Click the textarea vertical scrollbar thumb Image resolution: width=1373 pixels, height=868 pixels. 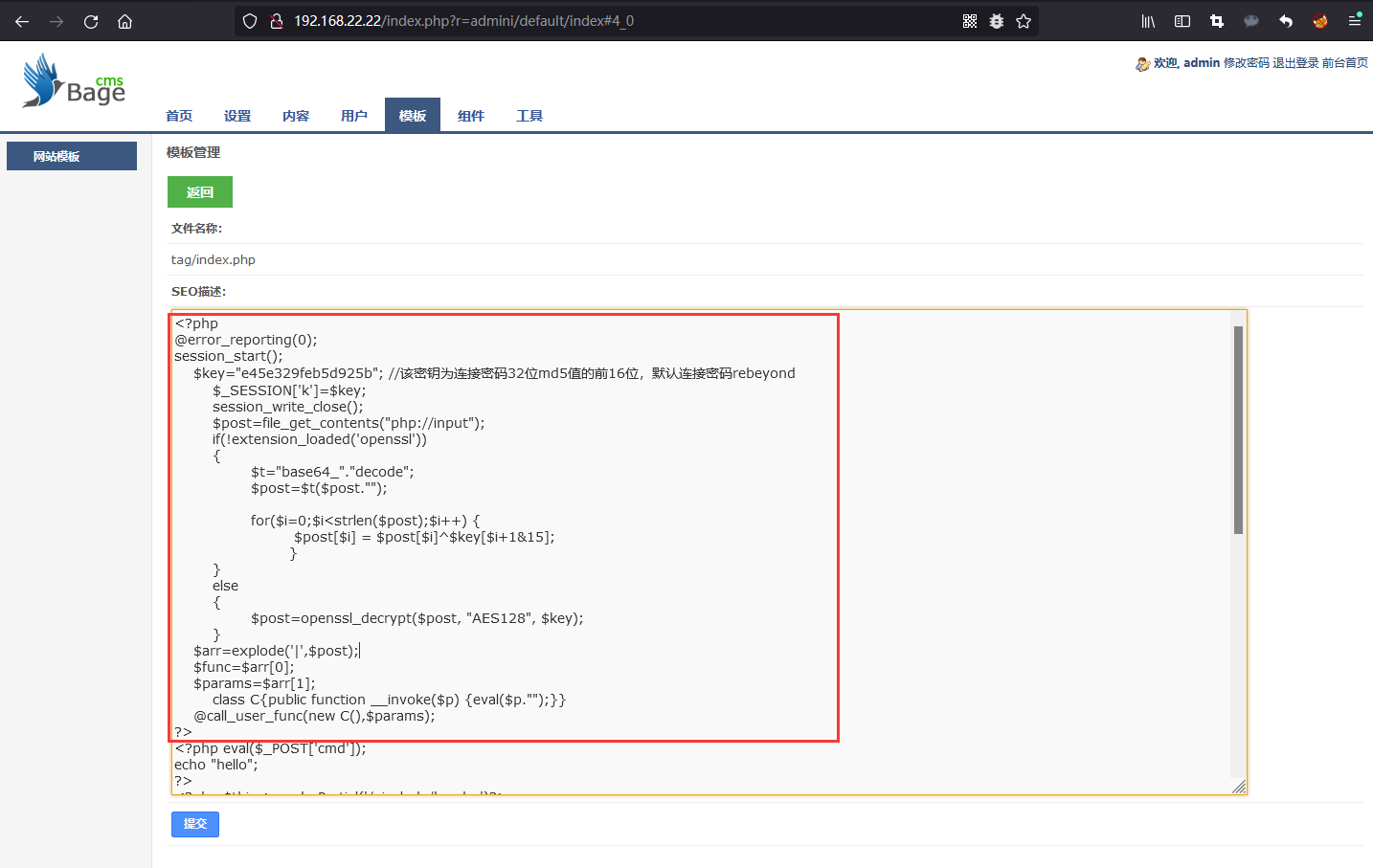pyautogui.click(x=1238, y=430)
